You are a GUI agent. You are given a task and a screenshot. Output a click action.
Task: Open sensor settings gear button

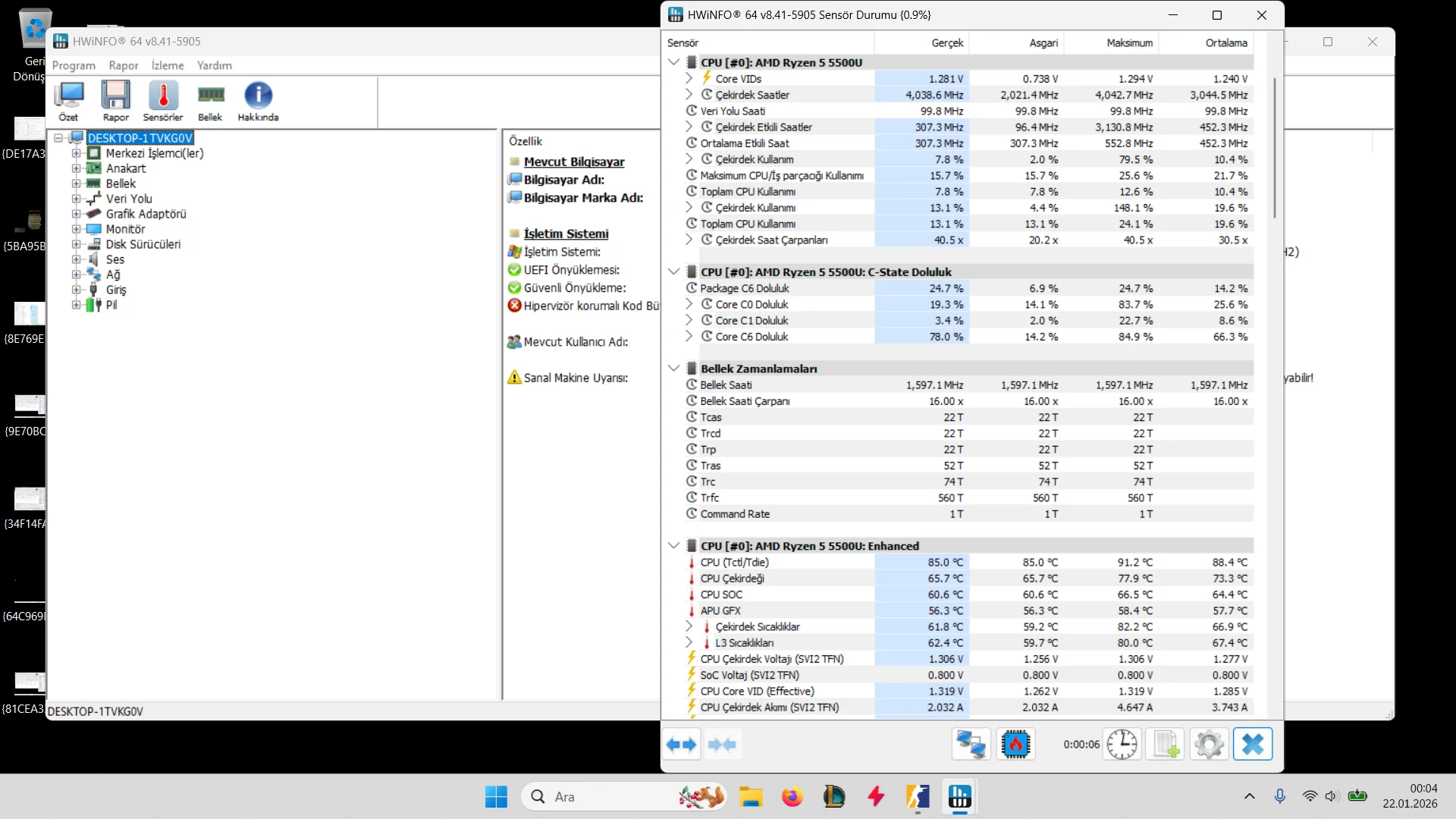tap(1209, 745)
